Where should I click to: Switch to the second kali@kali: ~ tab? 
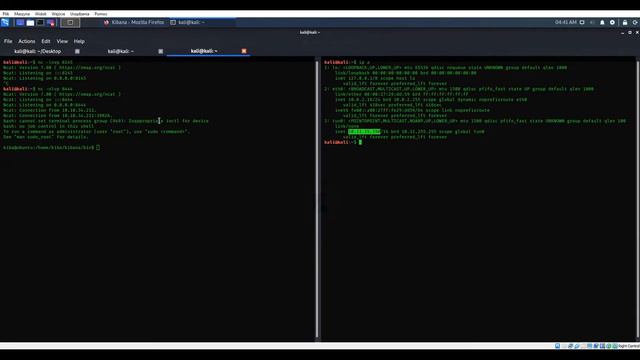point(121,51)
